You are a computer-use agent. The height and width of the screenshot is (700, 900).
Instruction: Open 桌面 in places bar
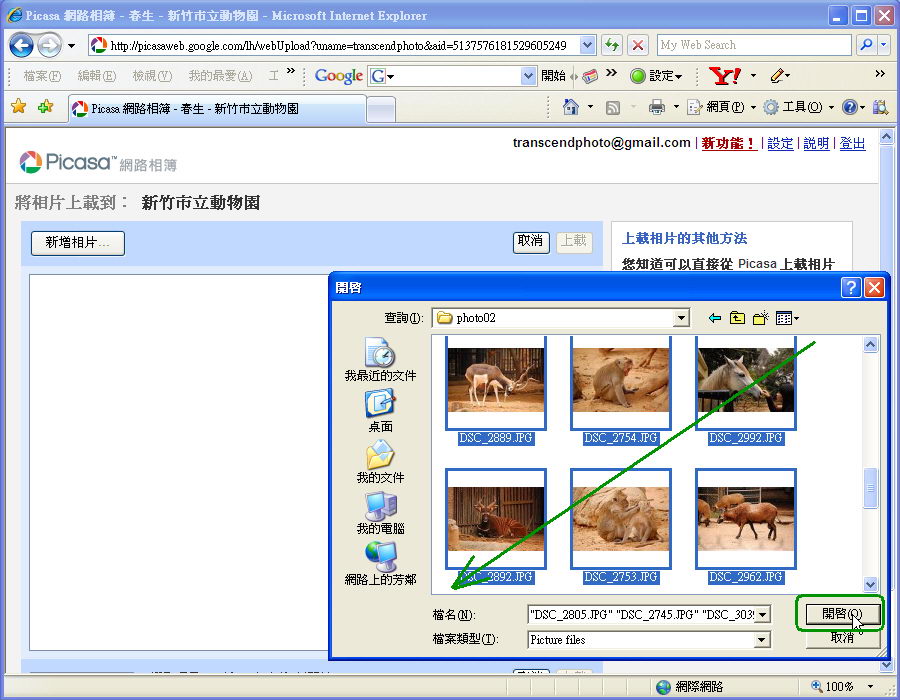pyautogui.click(x=380, y=411)
